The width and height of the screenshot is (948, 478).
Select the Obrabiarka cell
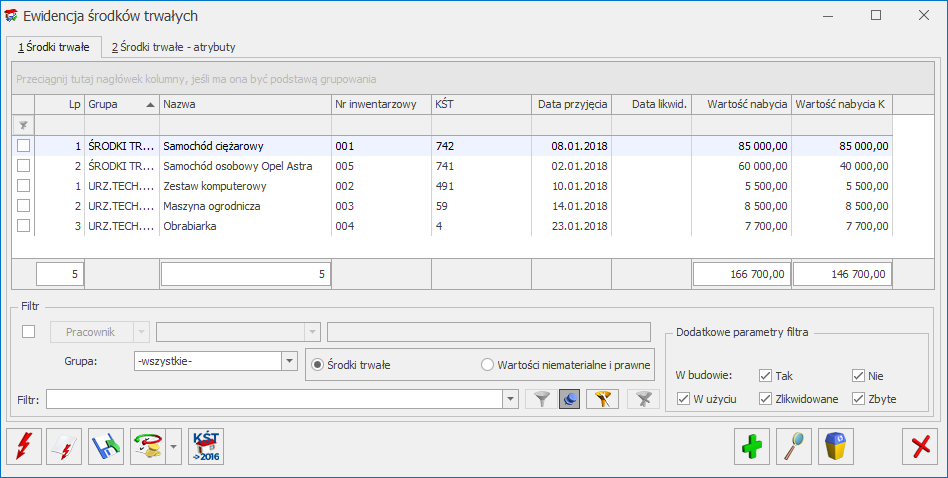245,225
